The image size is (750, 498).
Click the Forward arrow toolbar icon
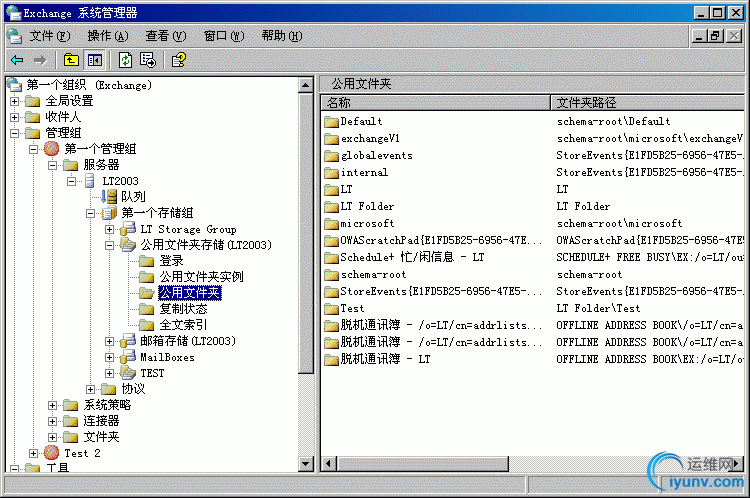[x=40, y=60]
